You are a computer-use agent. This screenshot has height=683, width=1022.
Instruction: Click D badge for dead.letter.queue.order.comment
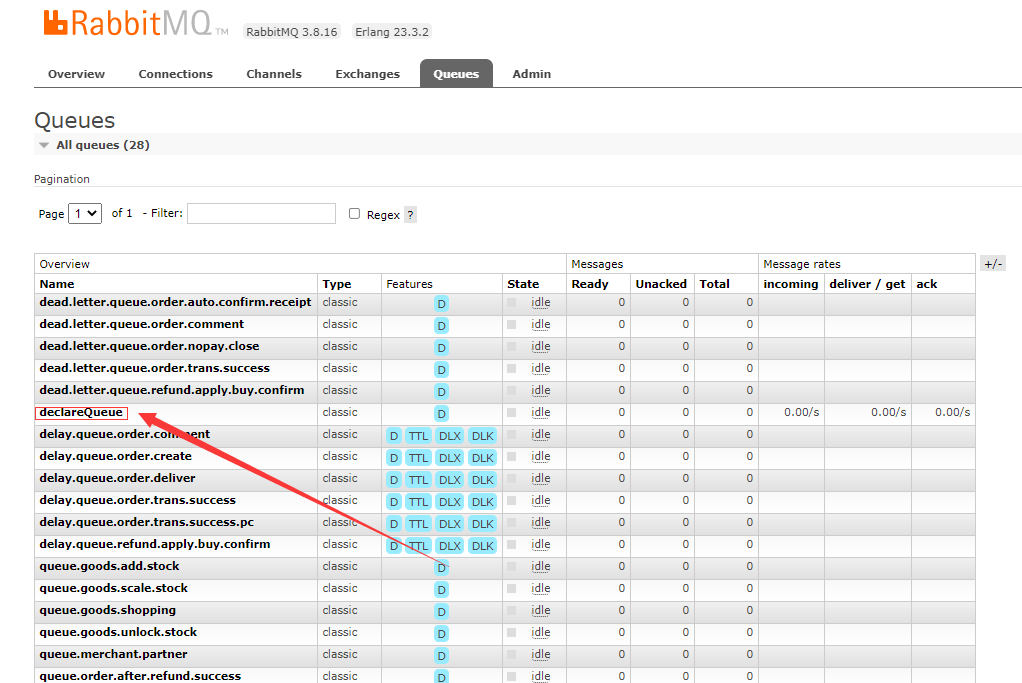click(x=441, y=325)
